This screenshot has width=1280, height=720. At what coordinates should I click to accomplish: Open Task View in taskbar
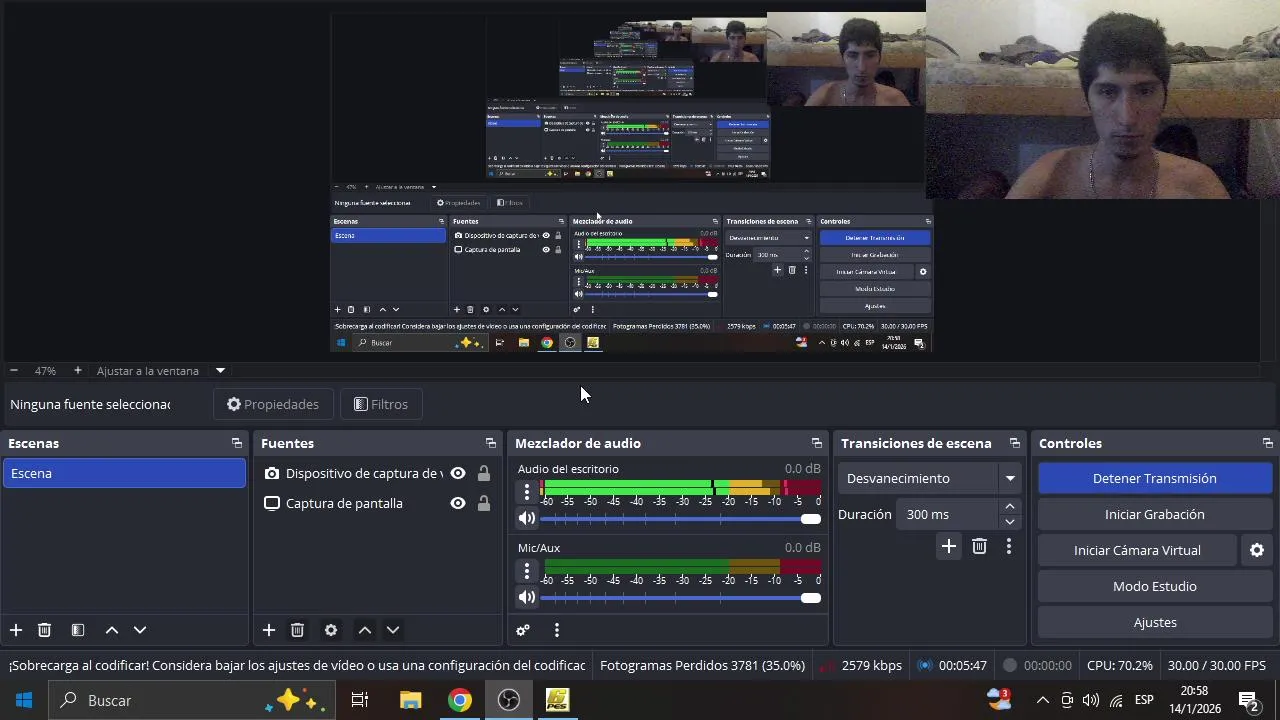pos(360,700)
